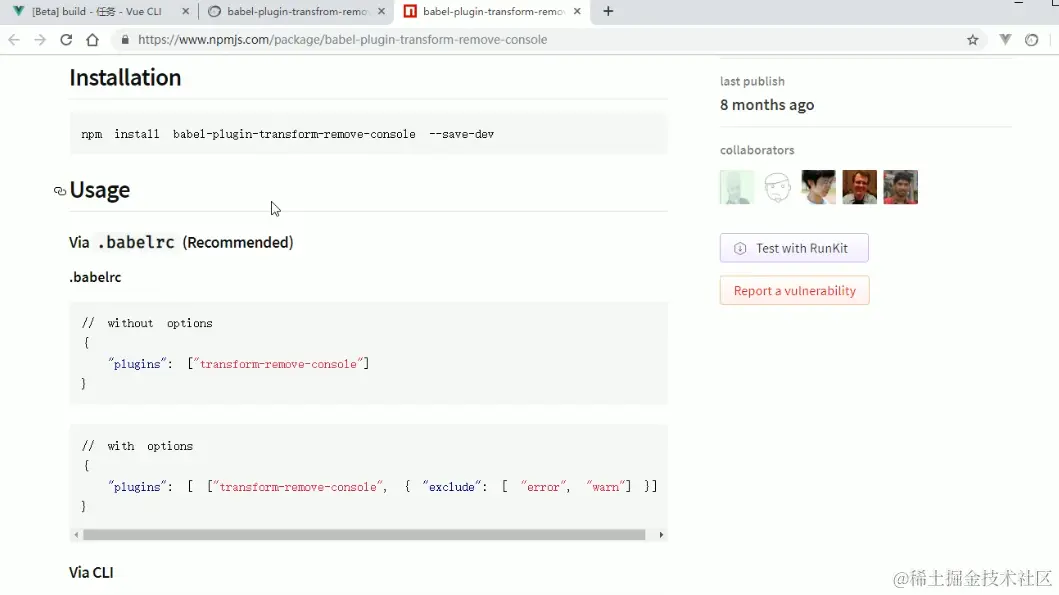Open the fifth collaborator avatar

pos(900,187)
